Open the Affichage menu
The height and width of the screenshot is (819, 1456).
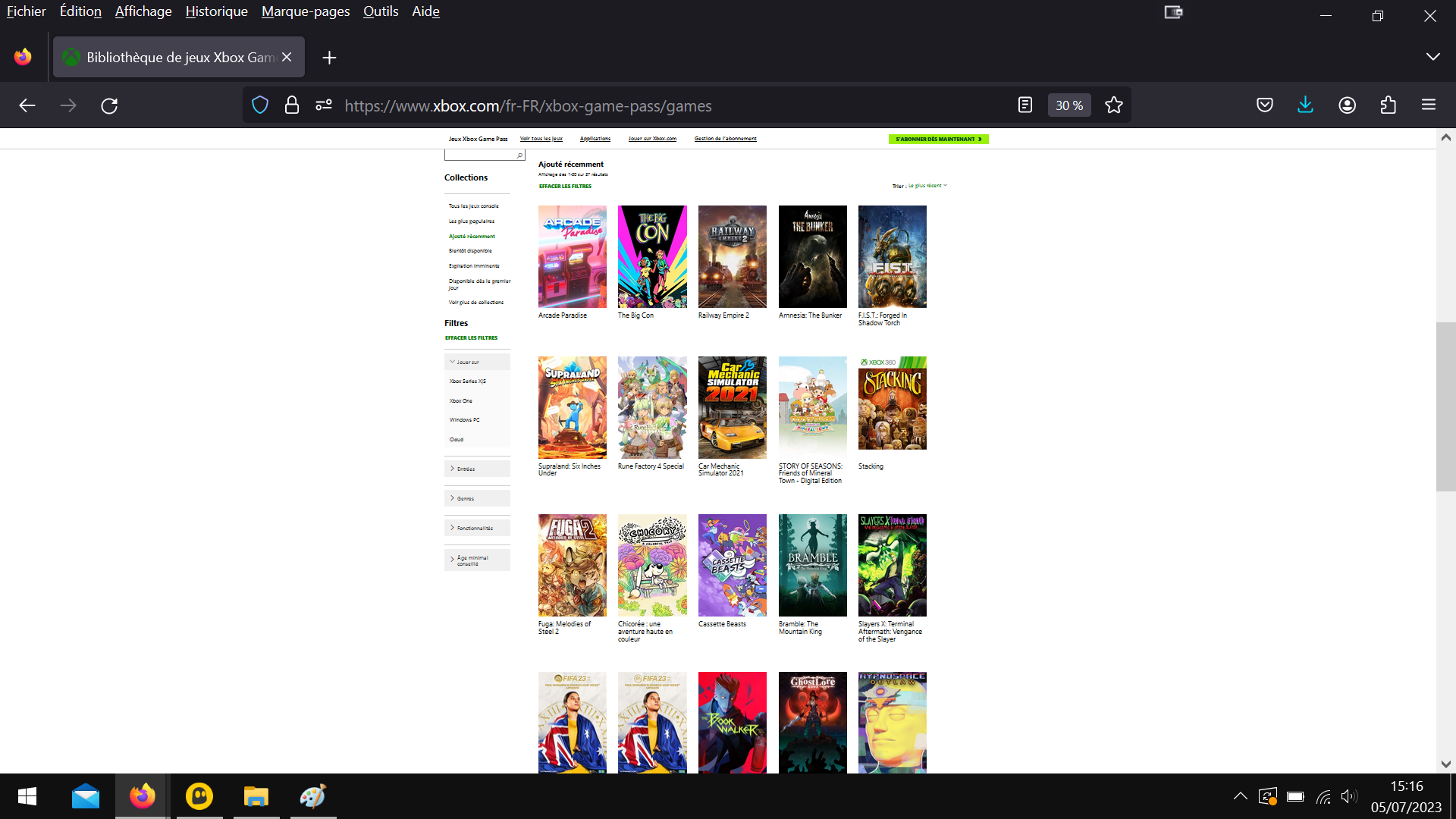143,11
